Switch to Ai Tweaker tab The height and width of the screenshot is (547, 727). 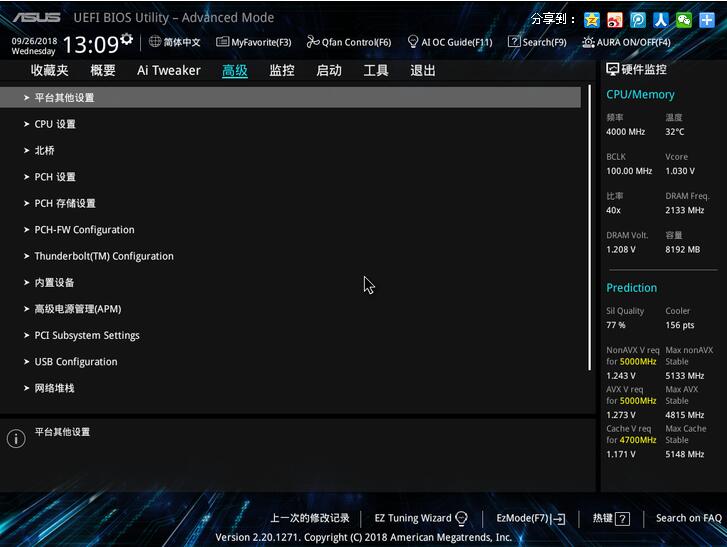point(169,70)
